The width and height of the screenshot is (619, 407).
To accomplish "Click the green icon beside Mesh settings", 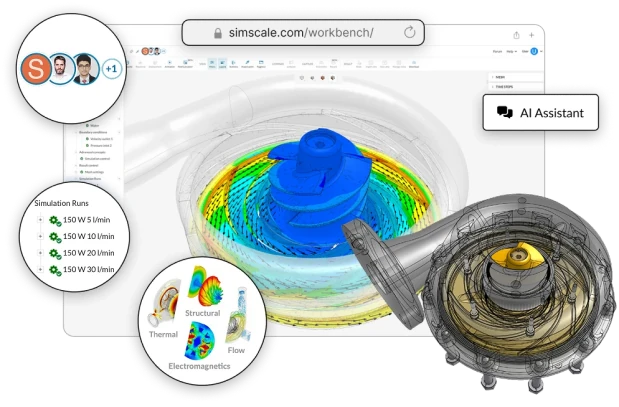I will (x=81, y=172).
